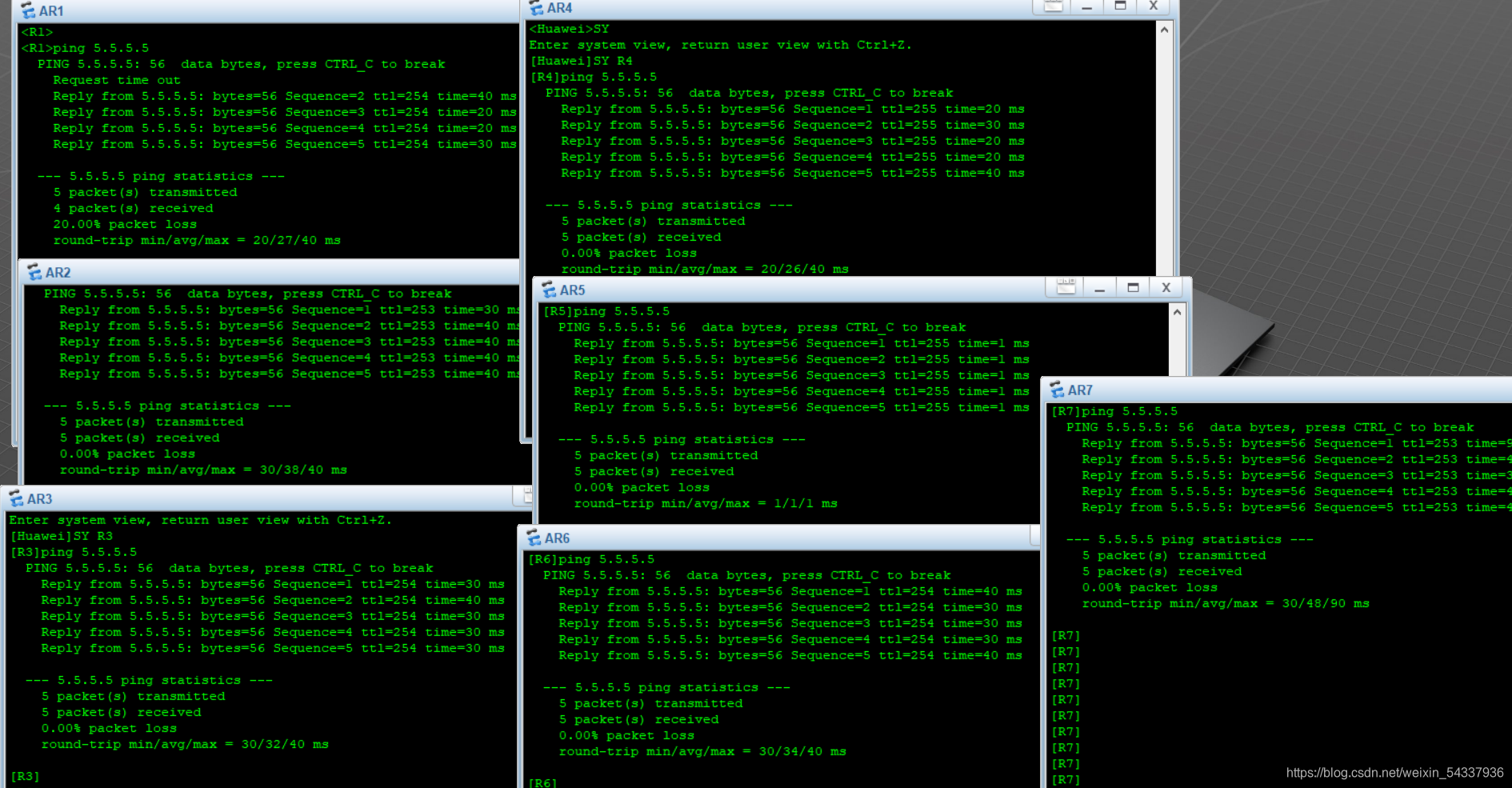Click AR3 round-trip '30/32/40 ms' line

click(185, 744)
